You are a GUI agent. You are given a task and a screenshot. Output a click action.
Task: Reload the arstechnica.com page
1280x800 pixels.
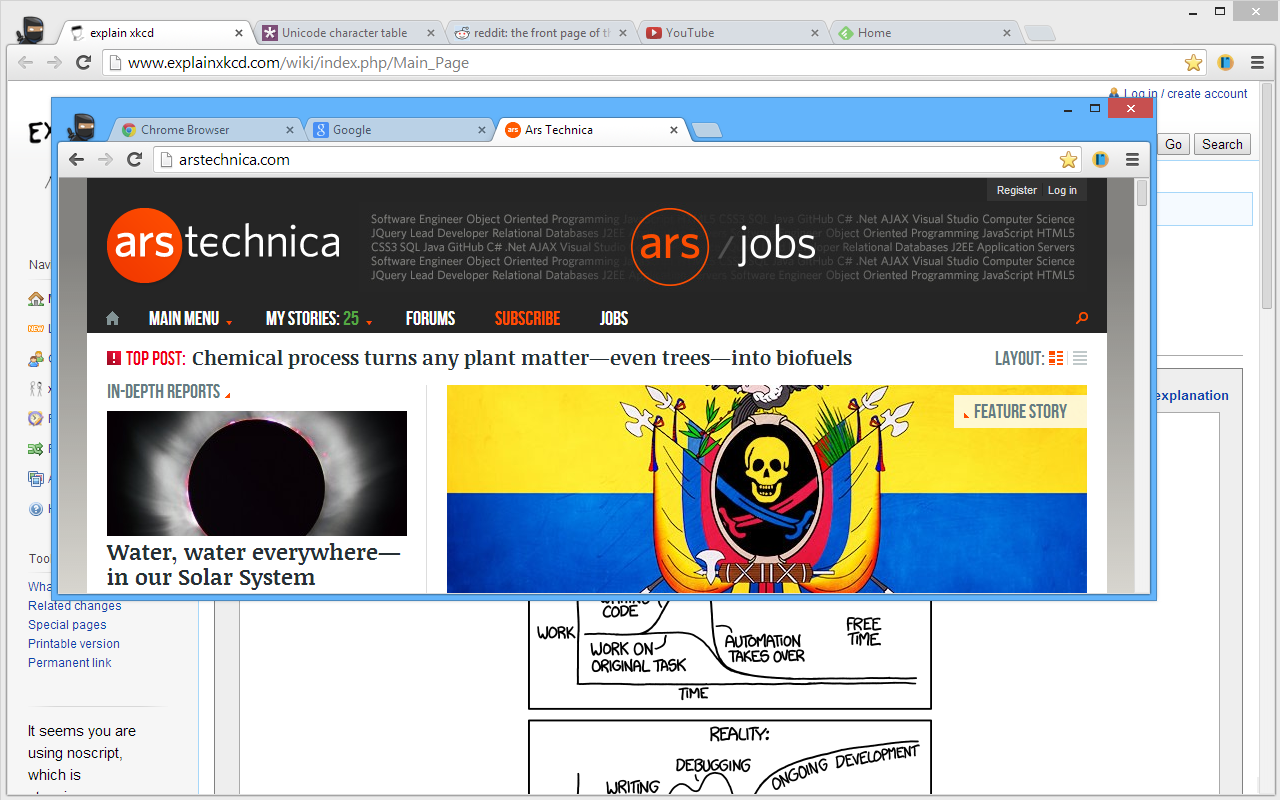point(134,160)
